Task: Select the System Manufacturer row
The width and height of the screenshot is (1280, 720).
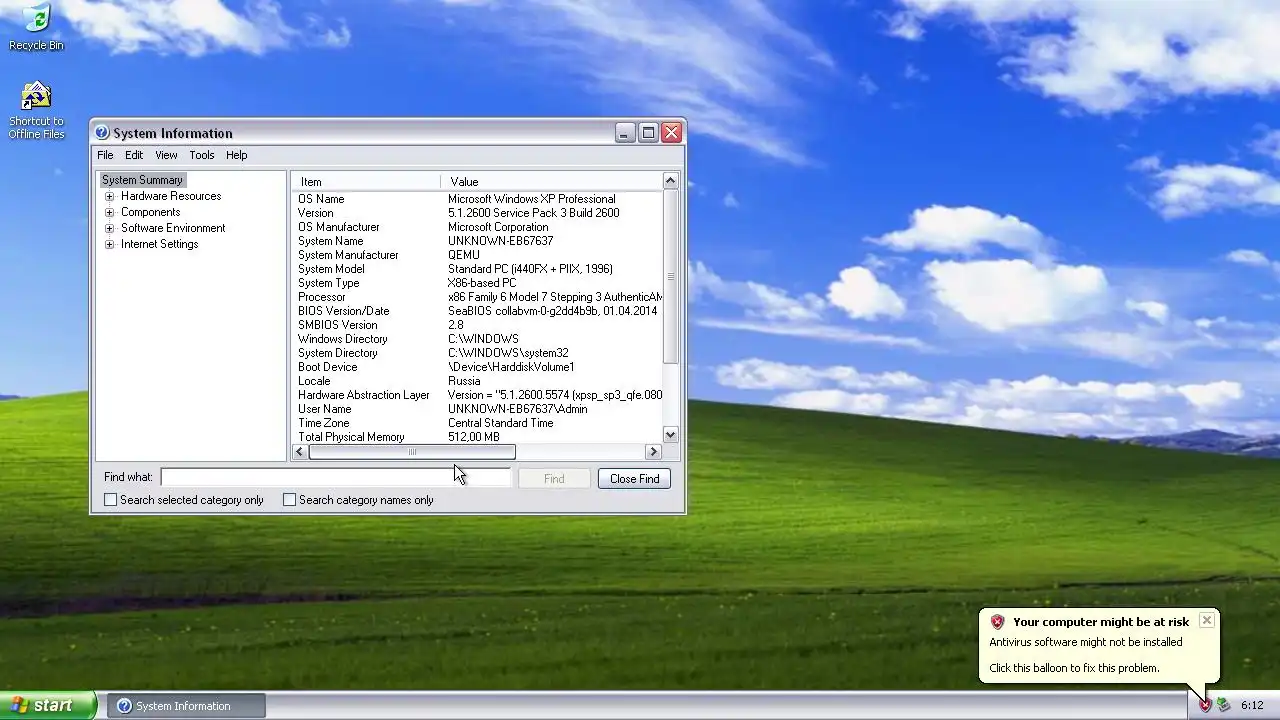Action: coord(477,255)
